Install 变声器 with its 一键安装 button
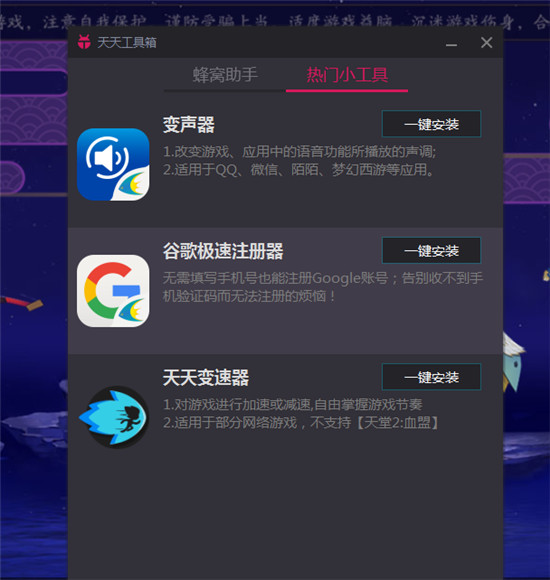550x580 pixels. pos(431,124)
